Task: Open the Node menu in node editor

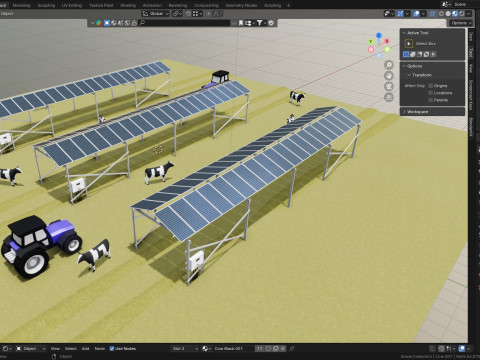Action: point(100,349)
